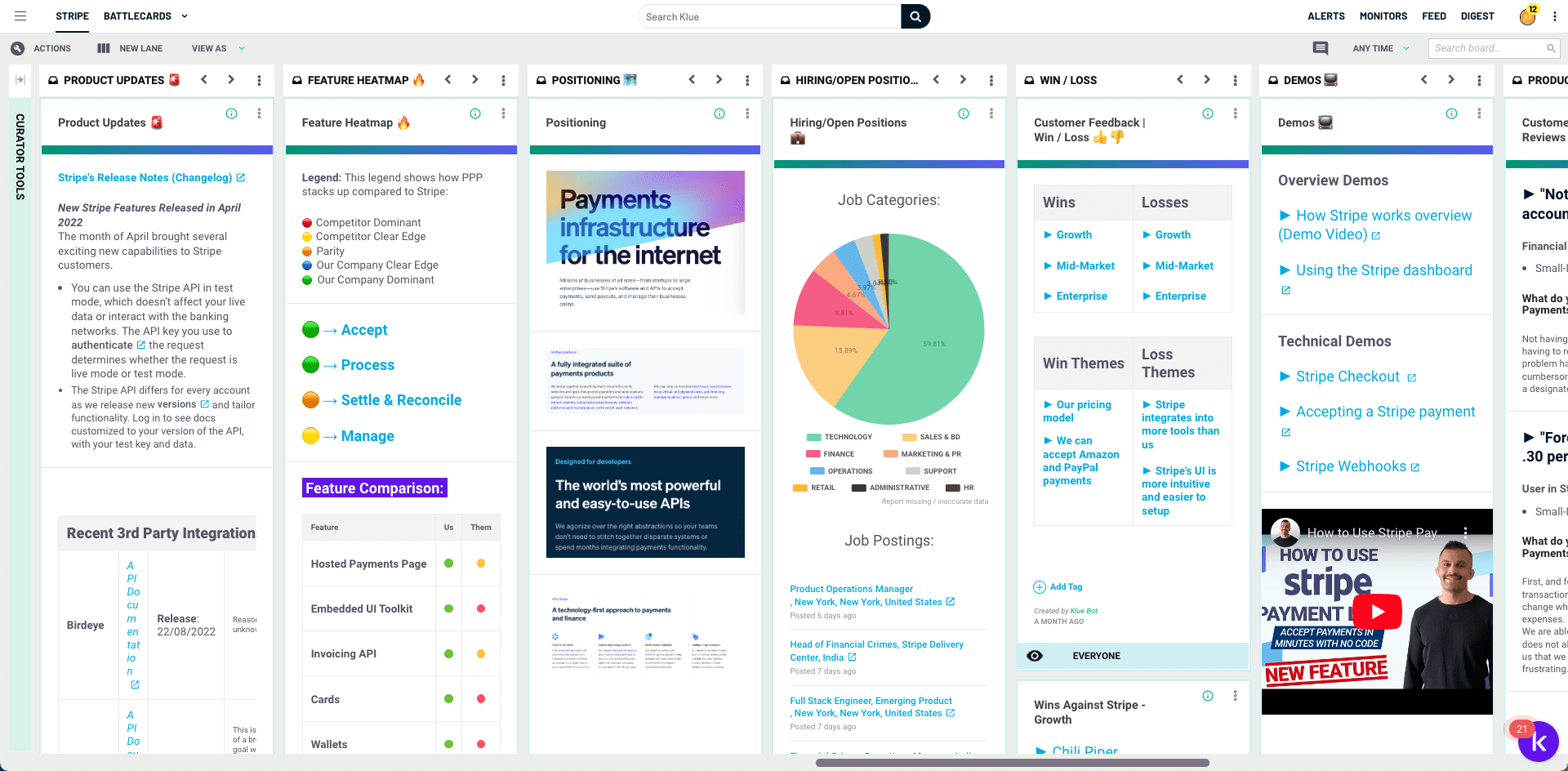
Task: Open Positioning lane options menu
Action: (747, 80)
